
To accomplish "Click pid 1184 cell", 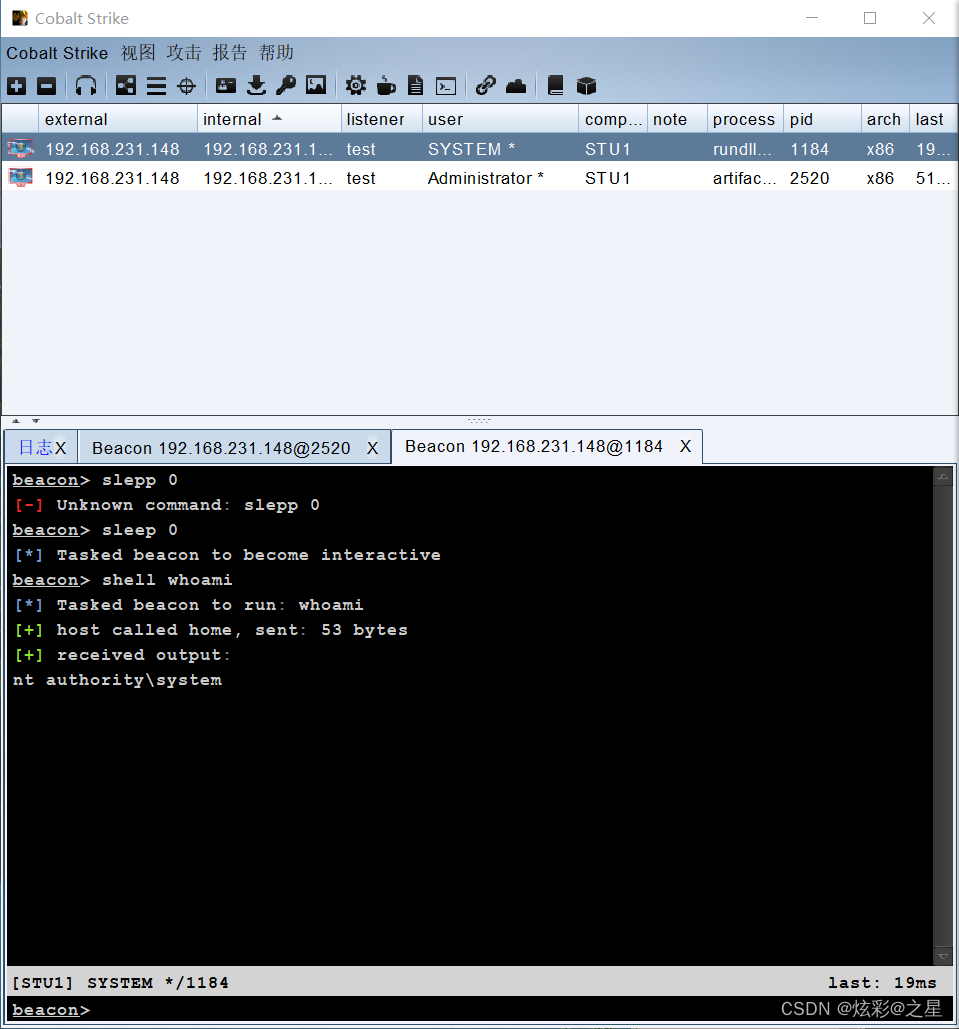I will [822, 149].
